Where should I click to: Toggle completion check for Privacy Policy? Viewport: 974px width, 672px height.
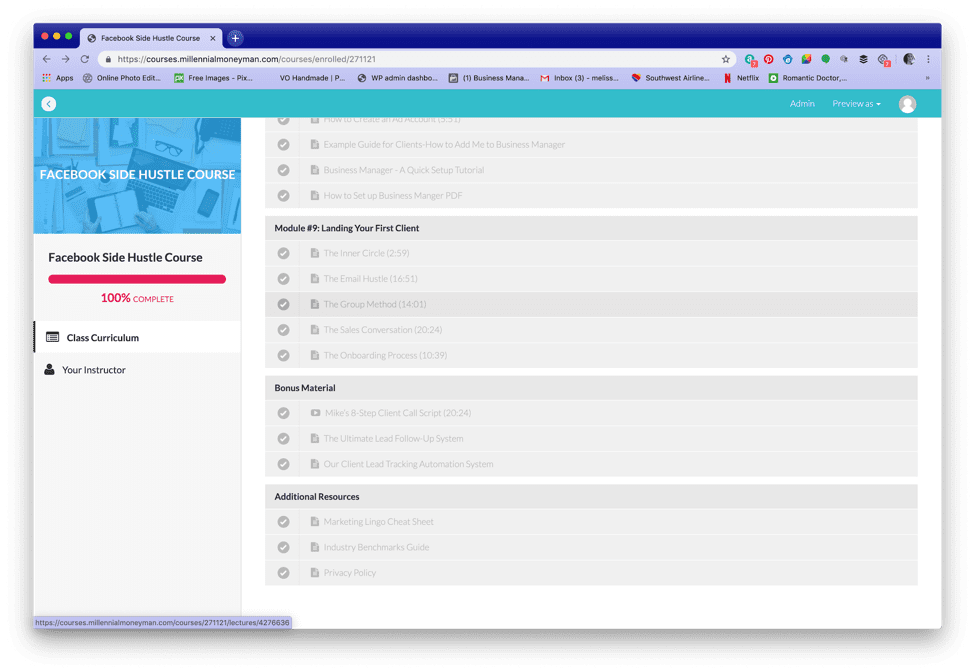(x=283, y=573)
